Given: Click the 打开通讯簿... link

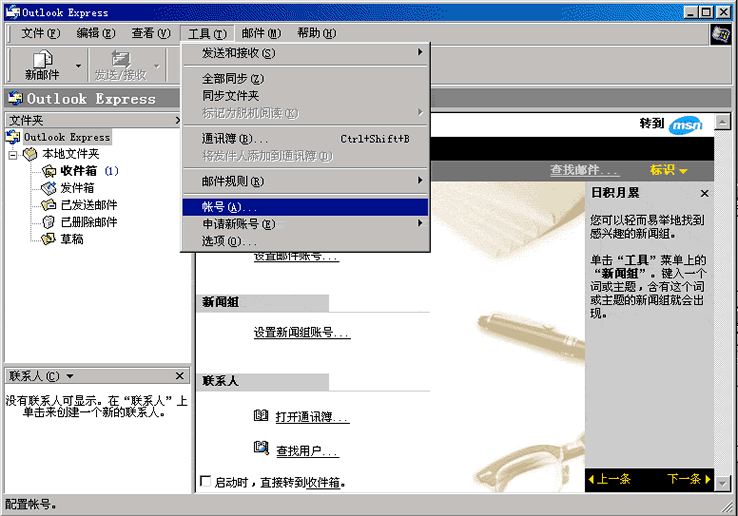Looking at the screenshot, I should click(312, 417).
